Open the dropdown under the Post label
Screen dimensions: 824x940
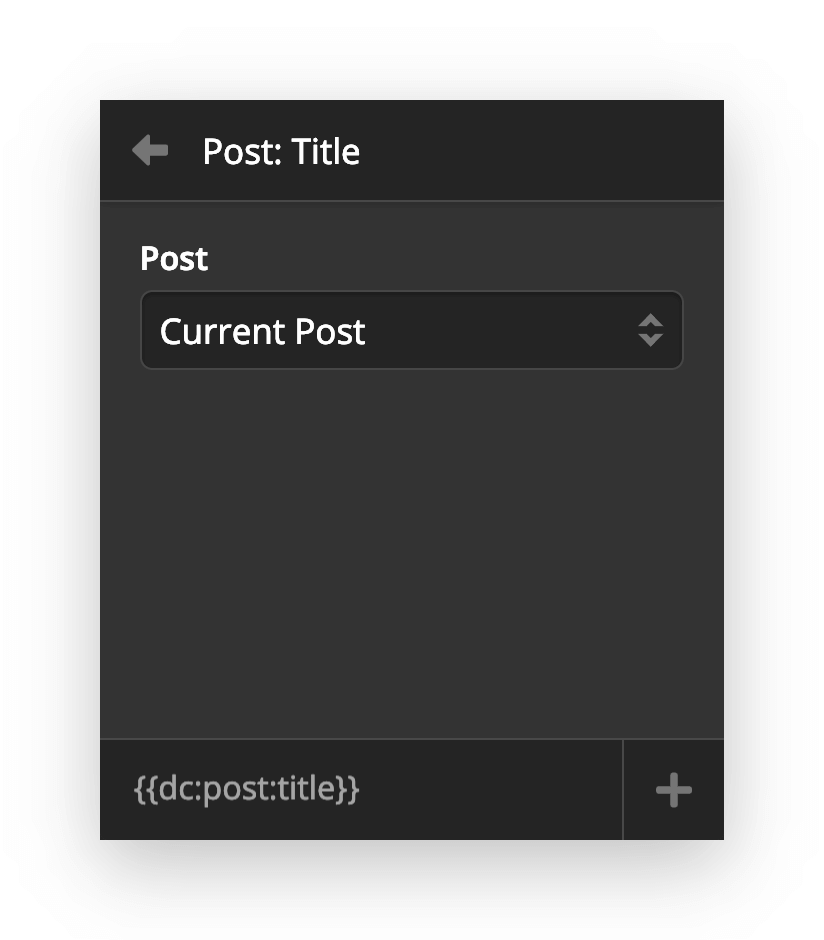tap(412, 330)
